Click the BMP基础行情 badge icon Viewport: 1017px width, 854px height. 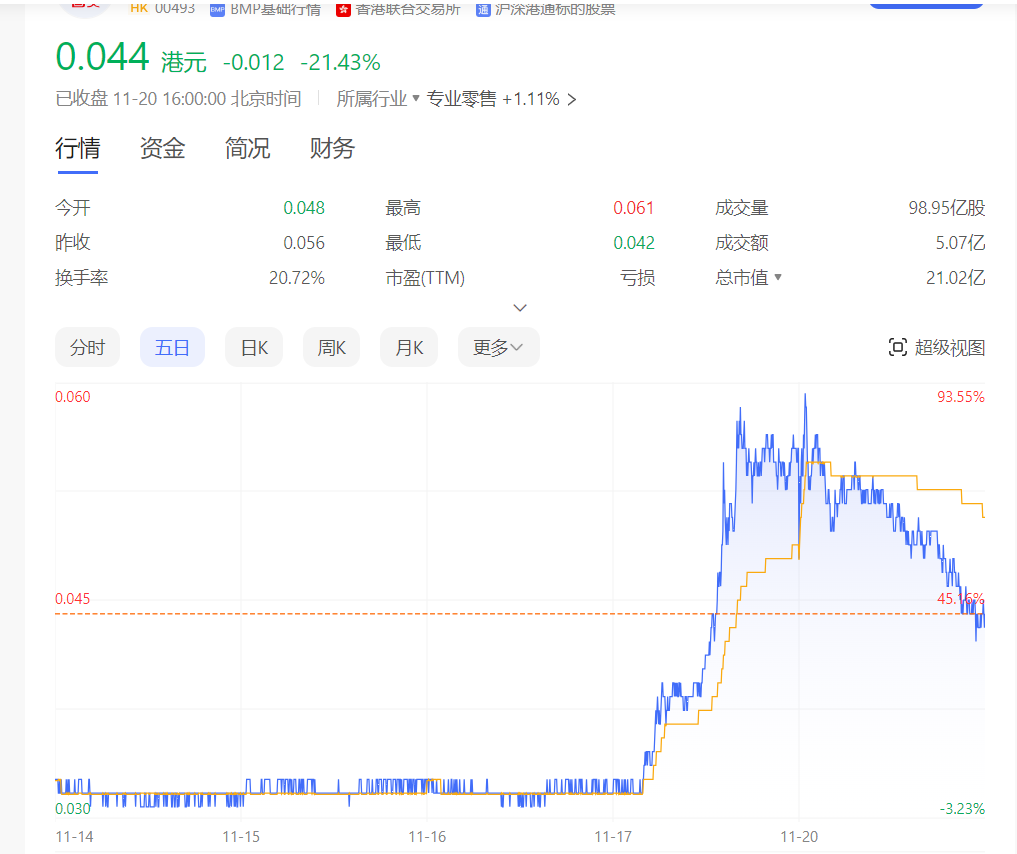pyautogui.click(x=217, y=9)
